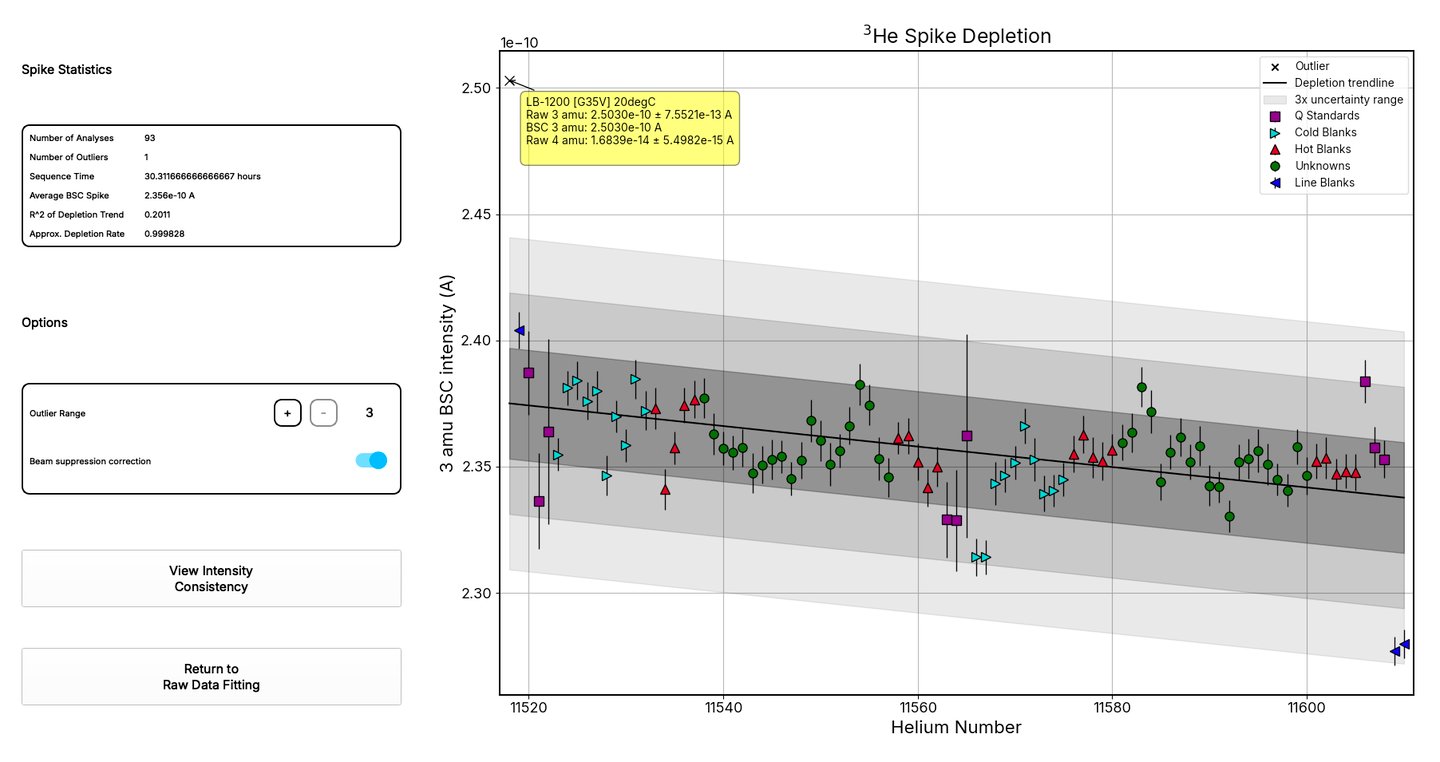
Task: Click the 'R^2 of Depletion Trend' label
Action: click(78, 214)
